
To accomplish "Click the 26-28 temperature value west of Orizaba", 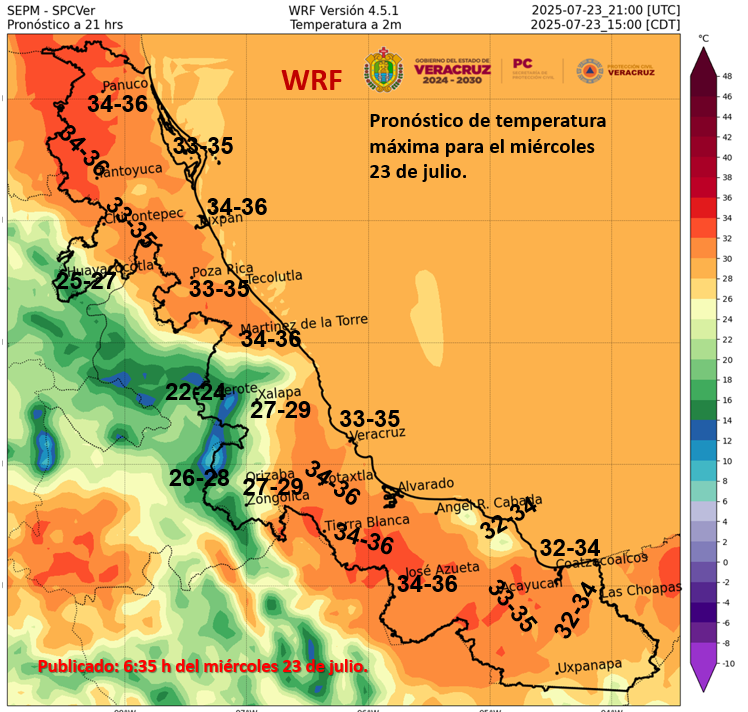I will [x=199, y=478].
